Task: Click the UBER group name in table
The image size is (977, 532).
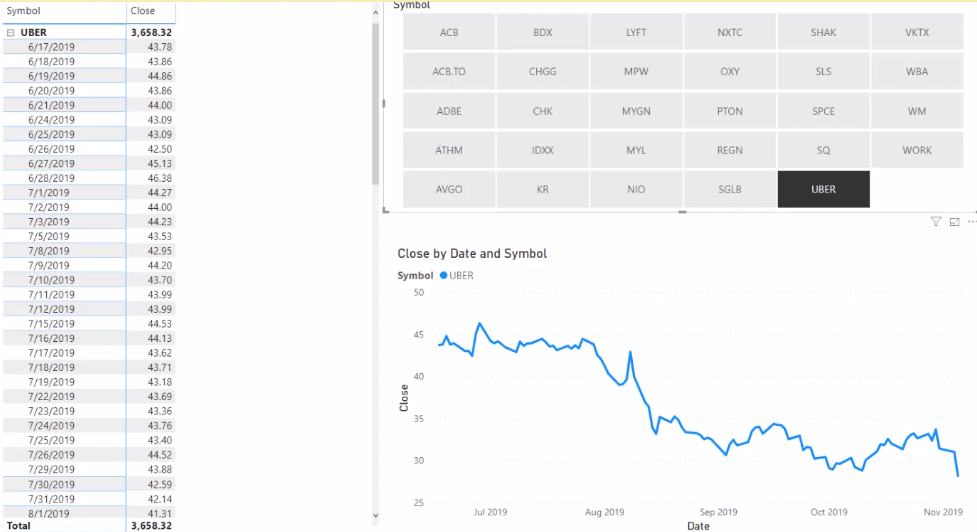Action: [x=34, y=32]
